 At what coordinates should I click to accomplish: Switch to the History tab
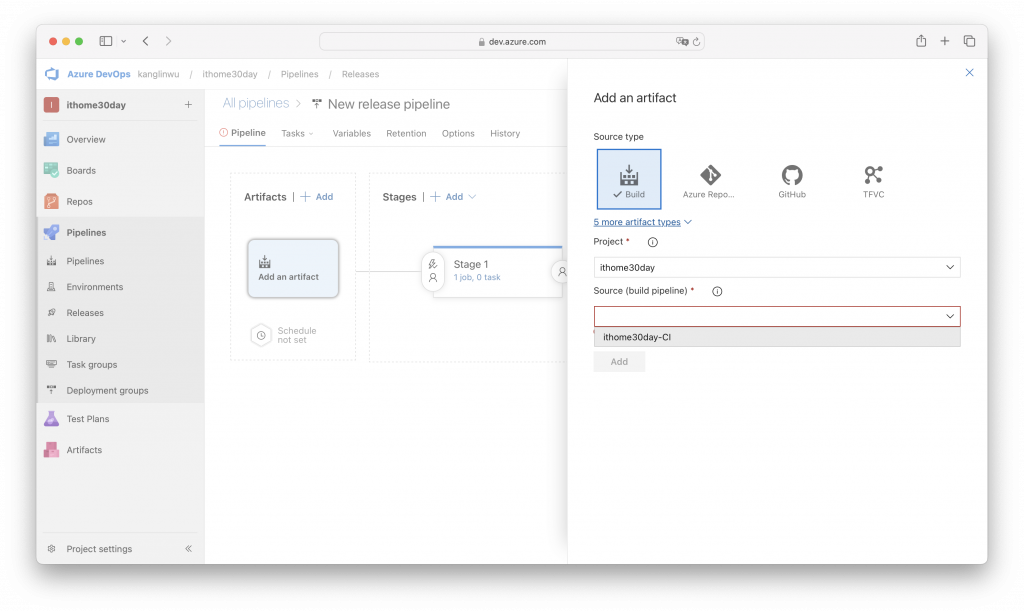click(x=505, y=133)
